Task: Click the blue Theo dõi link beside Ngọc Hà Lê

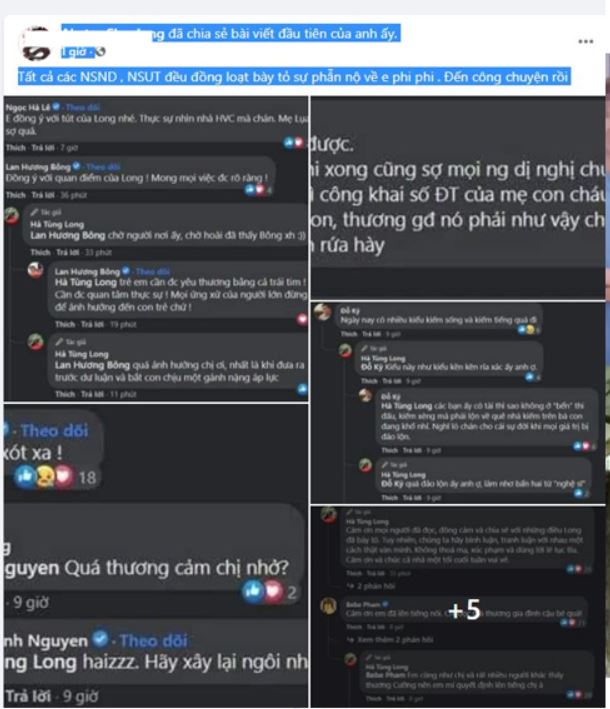Action: pos(82,108)
